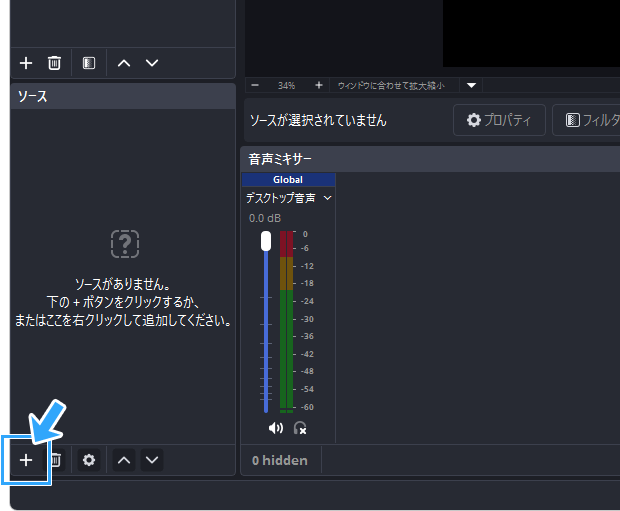Zoom in preview with plus button

[x=319, y=85]
